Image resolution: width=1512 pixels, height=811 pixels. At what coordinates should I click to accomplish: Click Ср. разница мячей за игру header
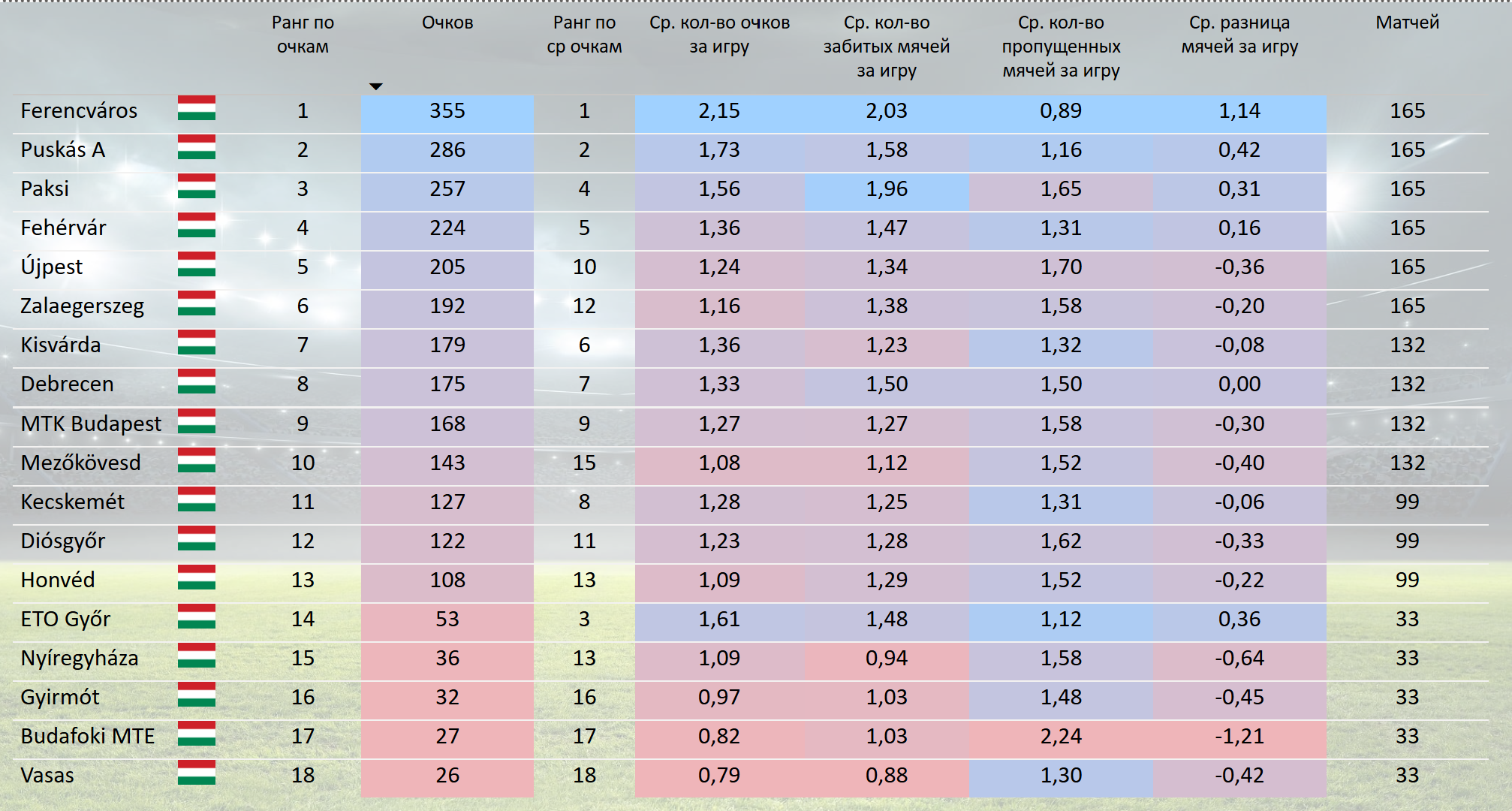pyautogui.click(x=1239, y=35)
